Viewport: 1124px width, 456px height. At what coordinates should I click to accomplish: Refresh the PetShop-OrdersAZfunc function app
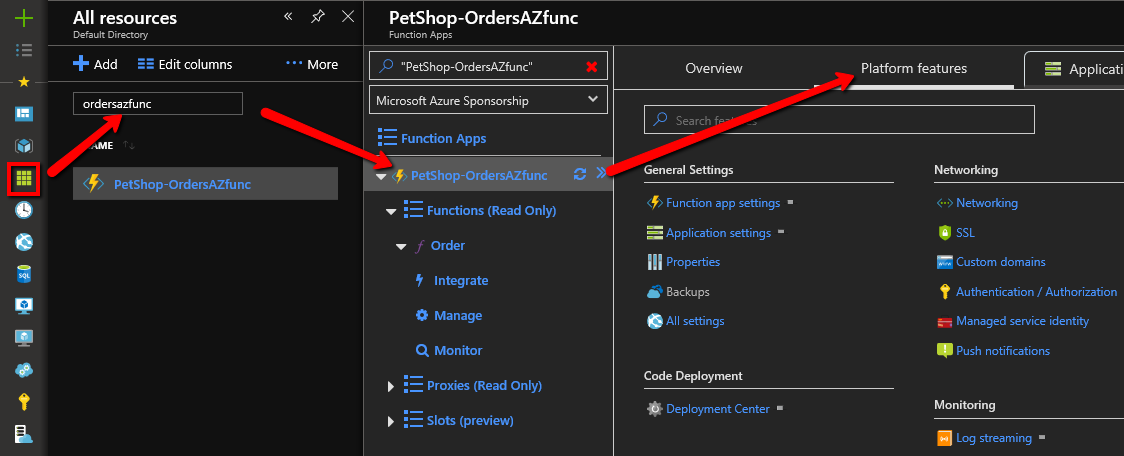[581, 174]
